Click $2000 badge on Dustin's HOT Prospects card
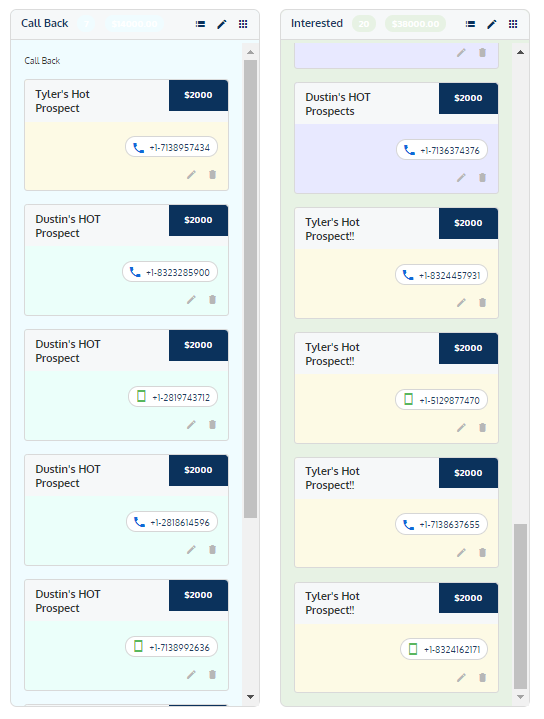This screenshot has height=719, width=544. coord(468,98)
